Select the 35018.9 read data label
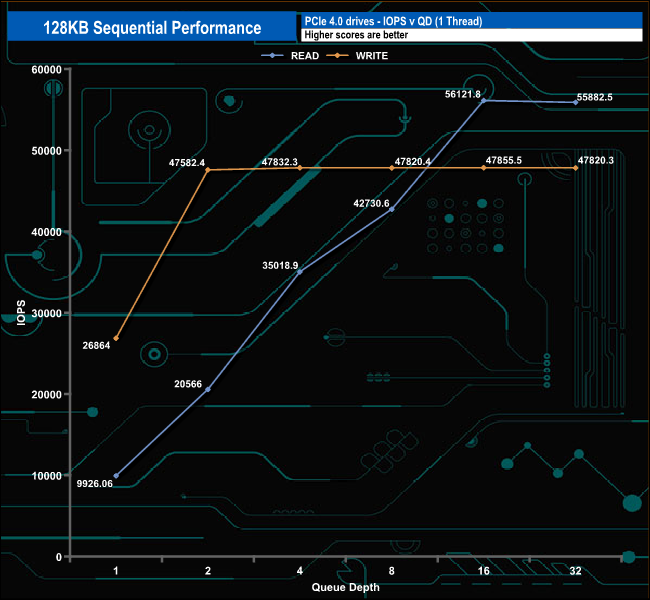The height and width of the screenshot is (600, 650). (280, 265)
